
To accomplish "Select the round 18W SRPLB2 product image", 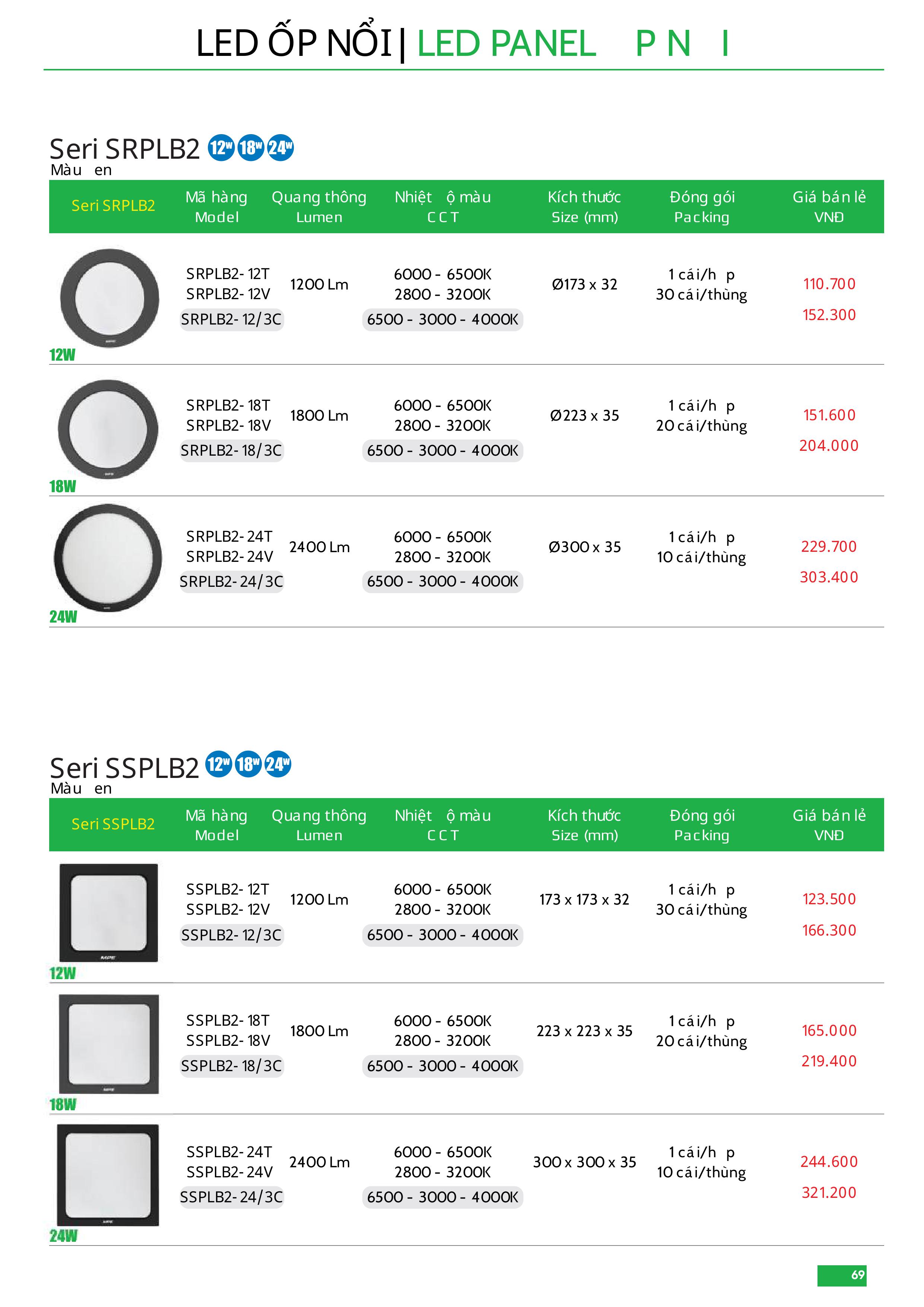I will [108, 428].
